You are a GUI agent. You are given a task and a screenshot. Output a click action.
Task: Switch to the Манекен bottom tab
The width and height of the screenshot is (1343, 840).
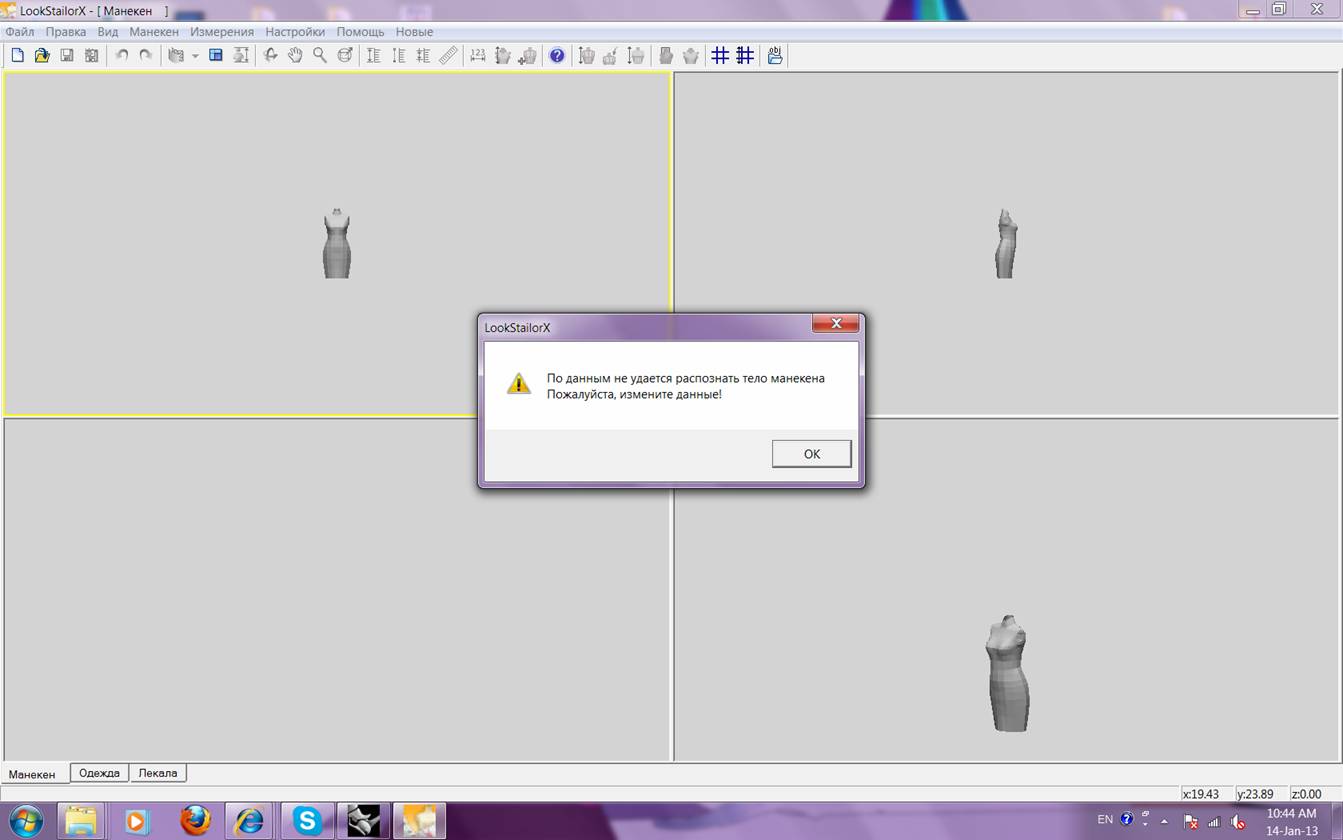[33, 774]
